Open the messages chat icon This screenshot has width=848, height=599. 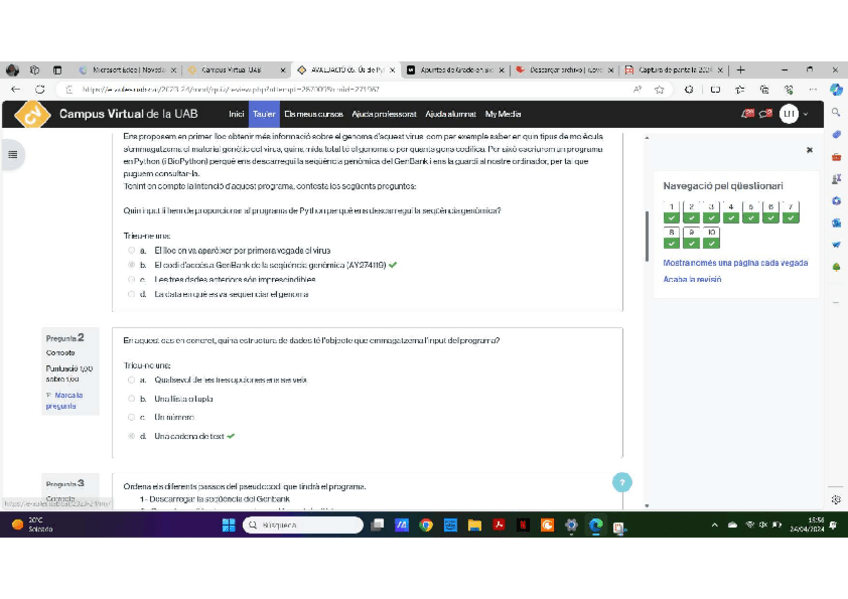765,114
